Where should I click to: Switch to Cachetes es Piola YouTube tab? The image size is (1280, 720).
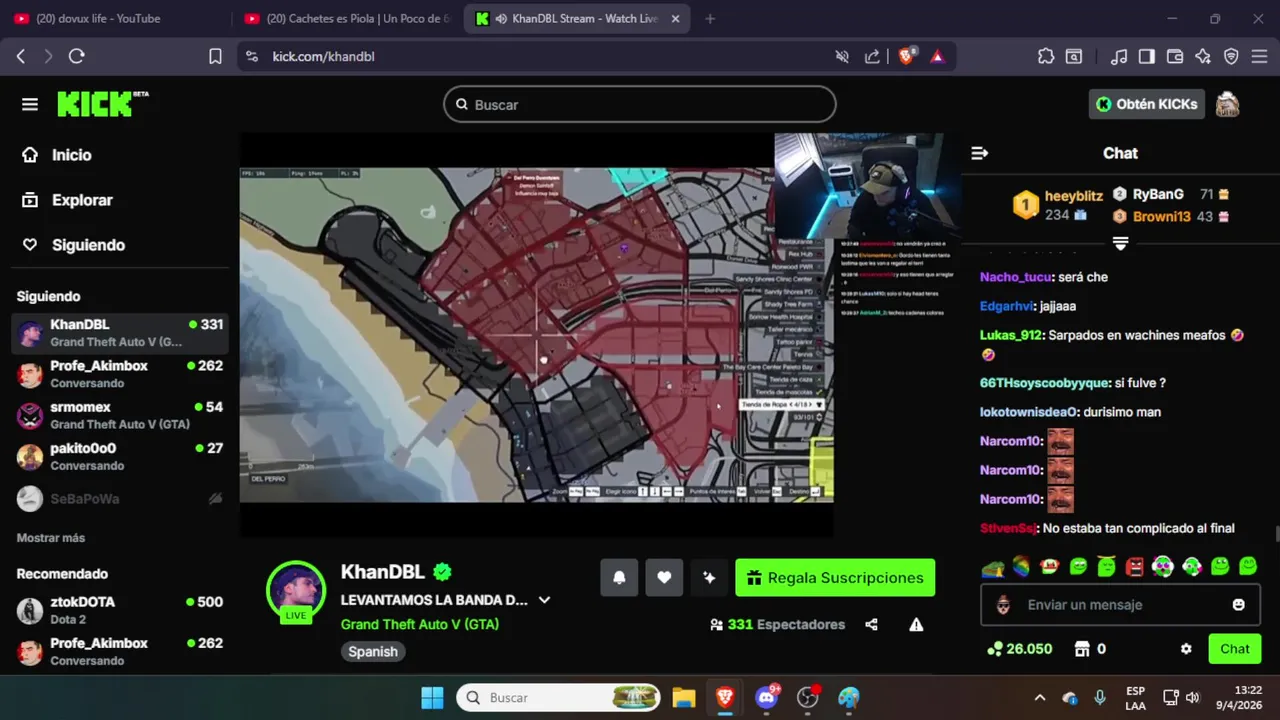[348, 19]
